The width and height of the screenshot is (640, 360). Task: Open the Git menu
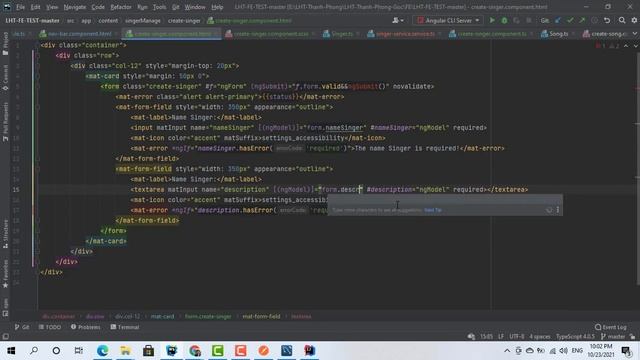click(x=176, y=7)
